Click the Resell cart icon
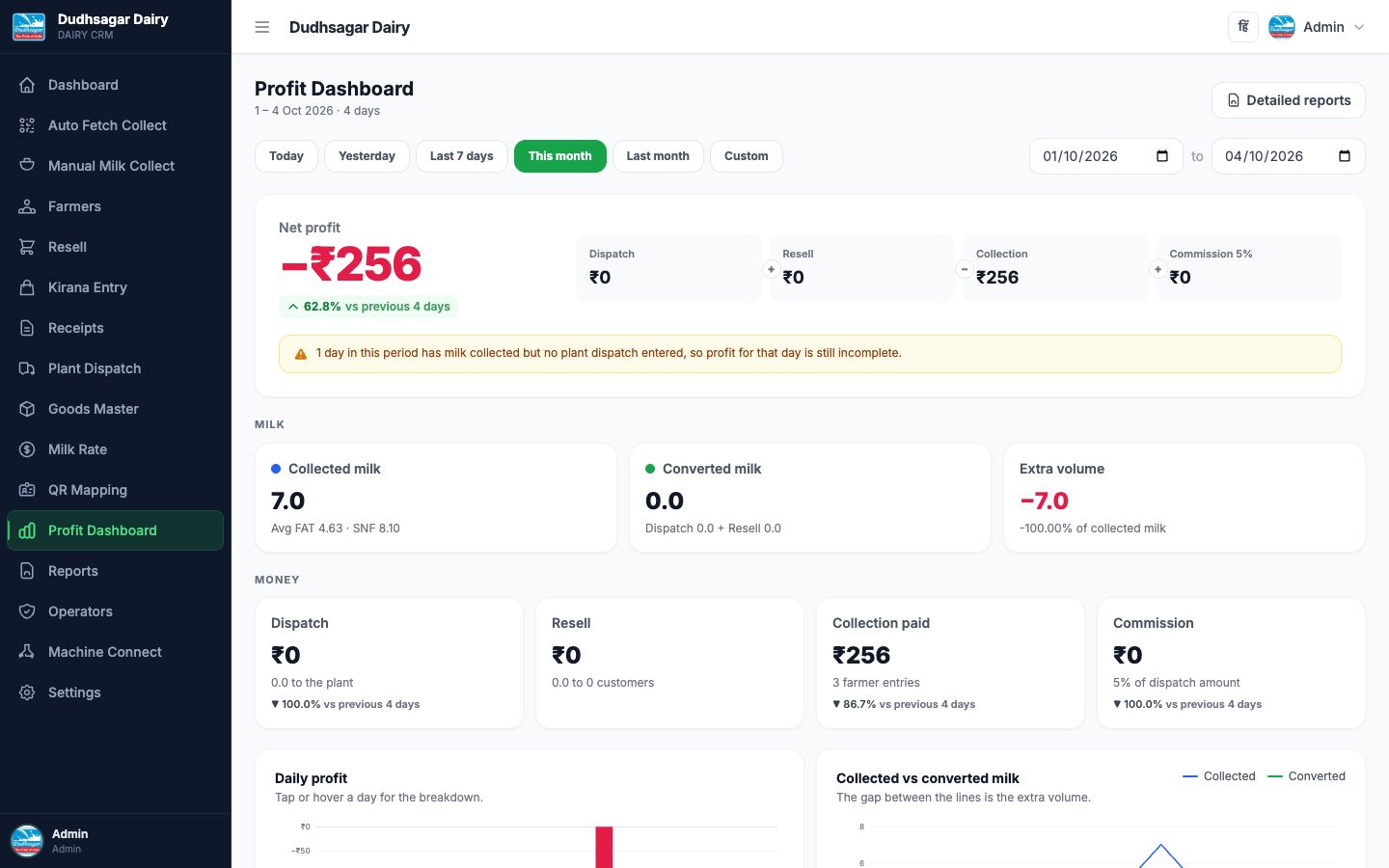The height and width of the screenshot is (868, 1389). 27,247
